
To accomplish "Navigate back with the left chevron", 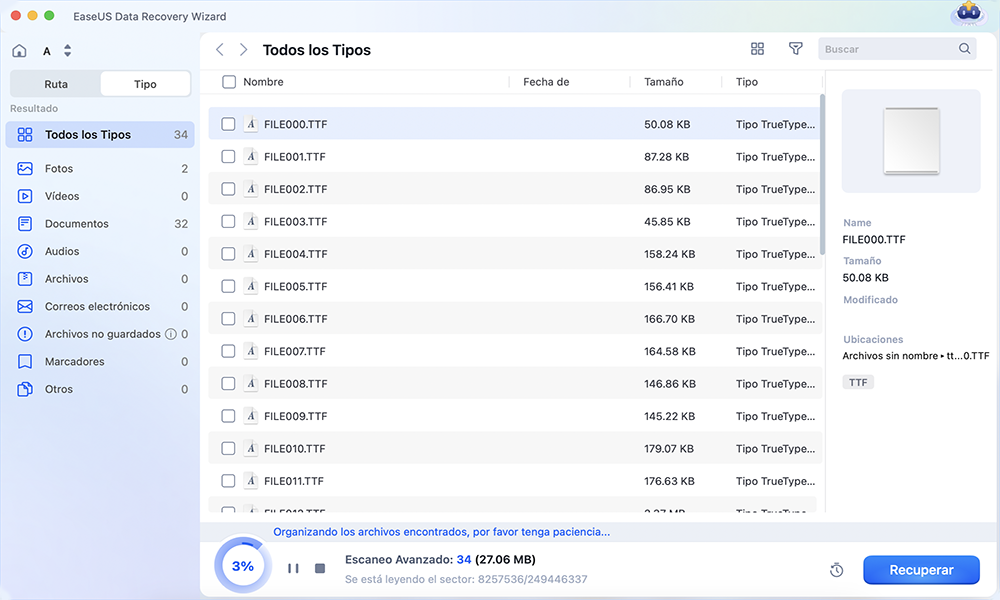I will point(219,50).
